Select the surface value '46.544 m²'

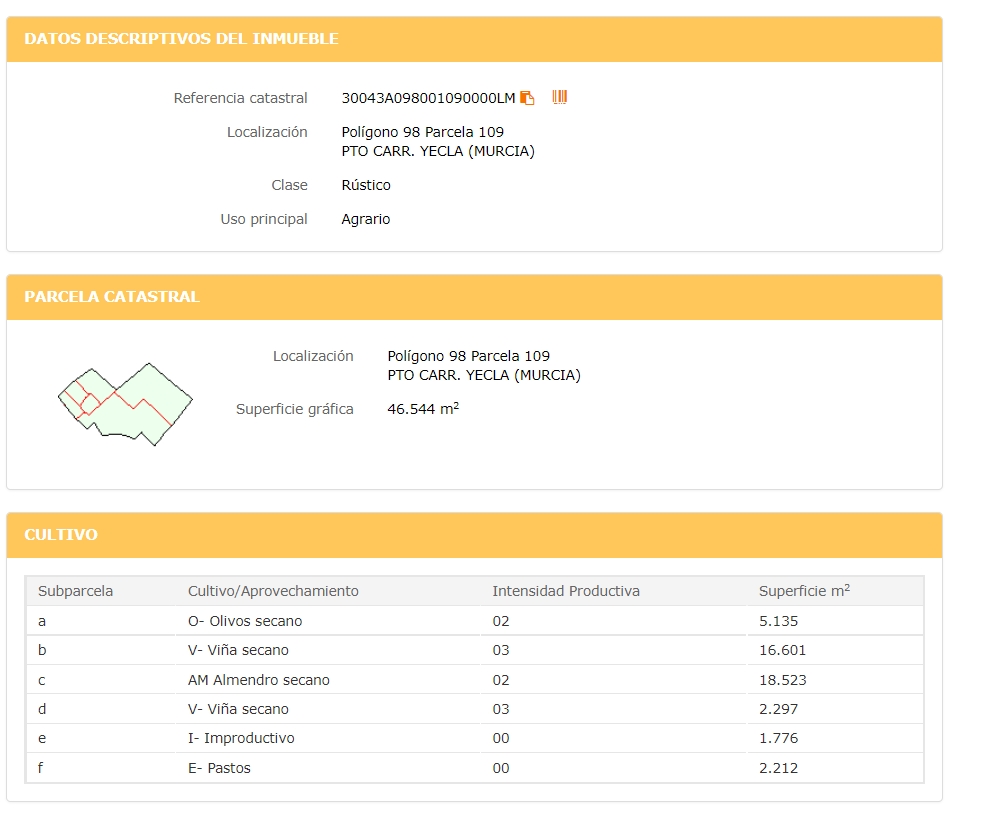point(423,408)
